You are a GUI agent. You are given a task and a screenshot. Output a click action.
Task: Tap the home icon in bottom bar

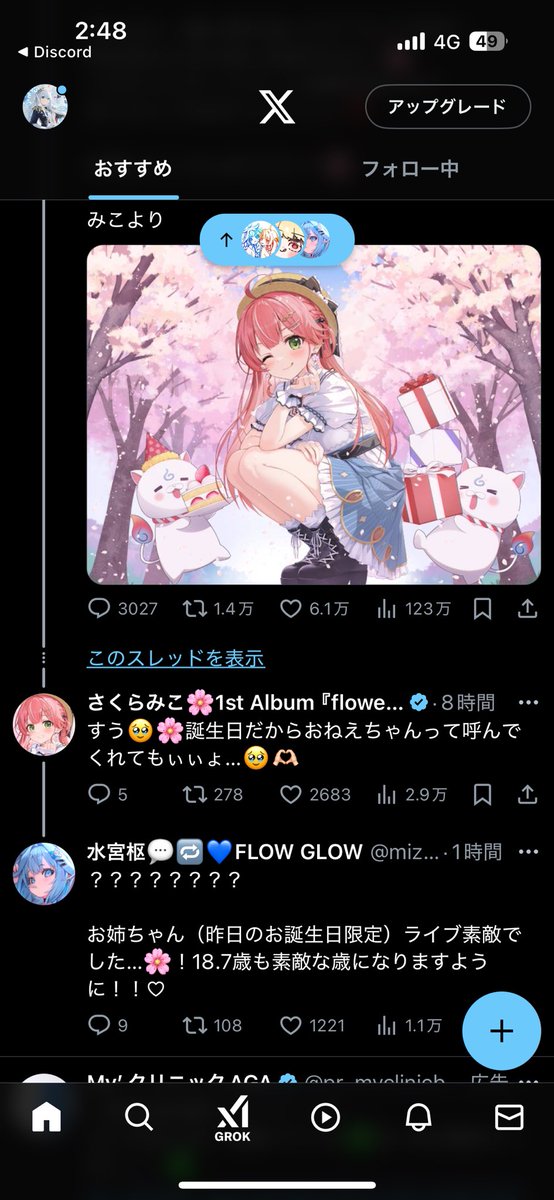[46, 1117]
